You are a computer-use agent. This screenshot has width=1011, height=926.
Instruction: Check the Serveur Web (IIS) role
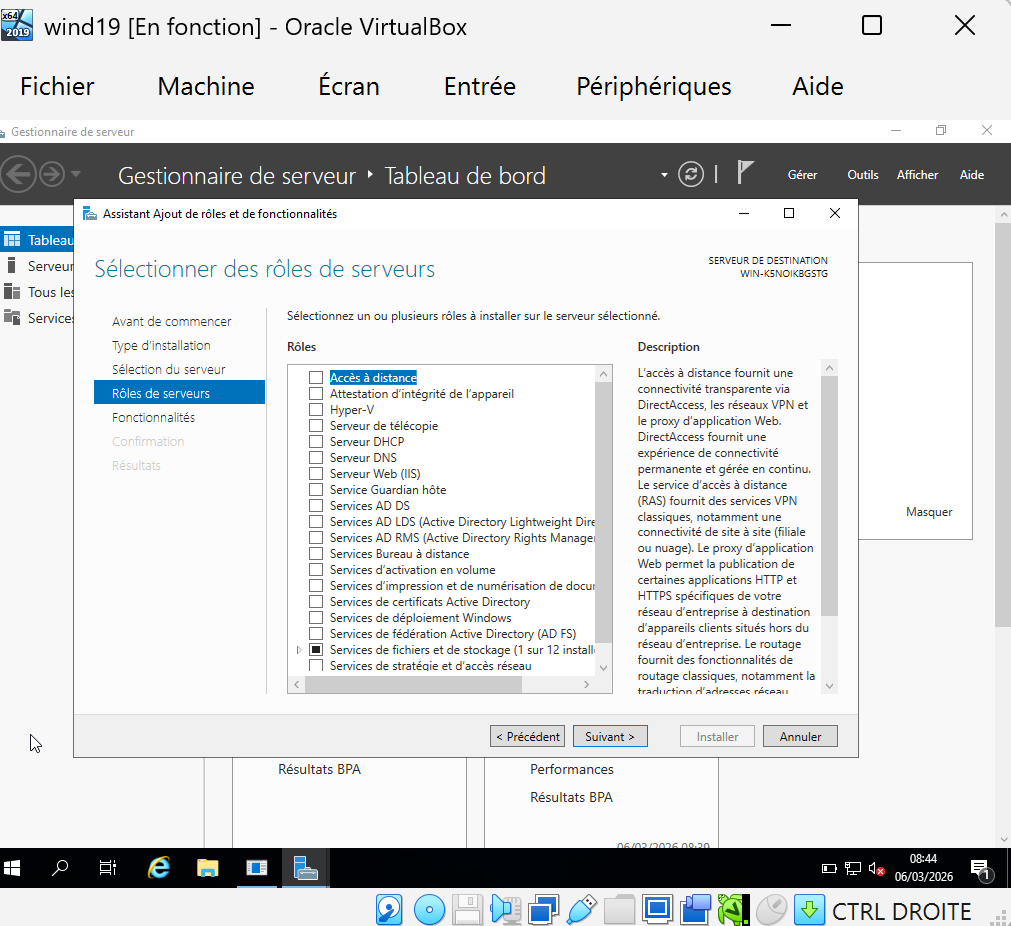pyautogui.click(x=316, y=473)
